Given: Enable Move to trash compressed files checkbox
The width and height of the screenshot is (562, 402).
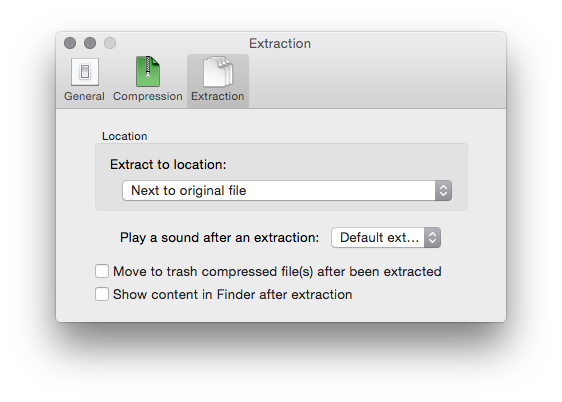Looking at the screenshot, I should click(x=102, y=271).
